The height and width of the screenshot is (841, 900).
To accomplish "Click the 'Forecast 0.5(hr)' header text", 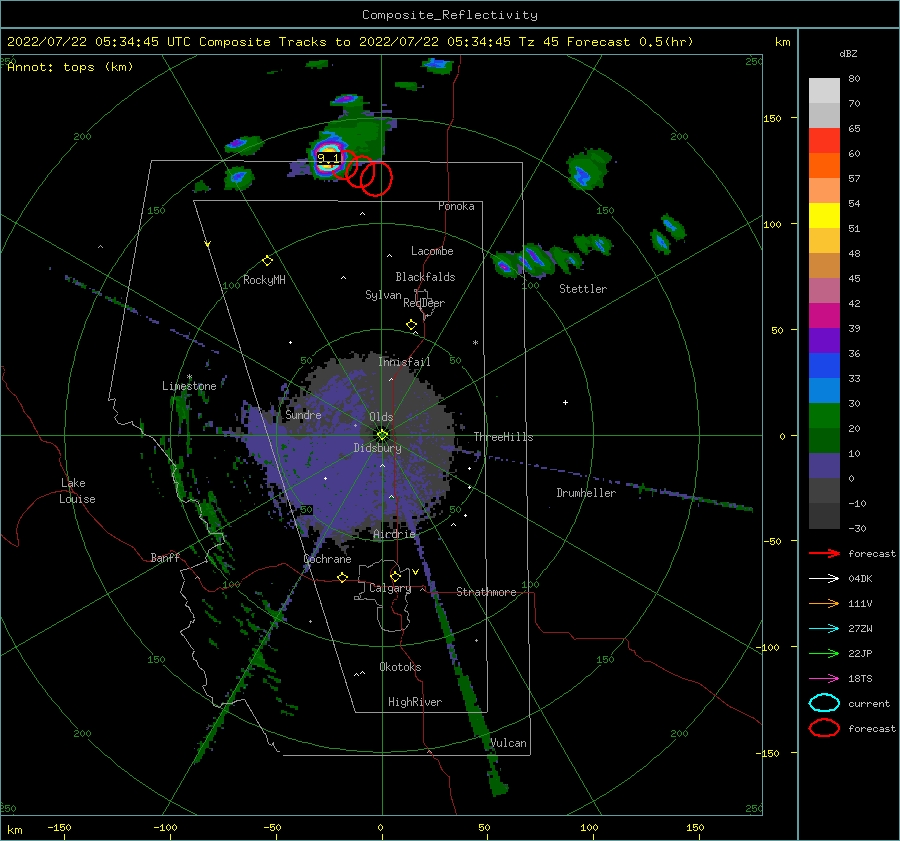I will click(x=630, y=42).
